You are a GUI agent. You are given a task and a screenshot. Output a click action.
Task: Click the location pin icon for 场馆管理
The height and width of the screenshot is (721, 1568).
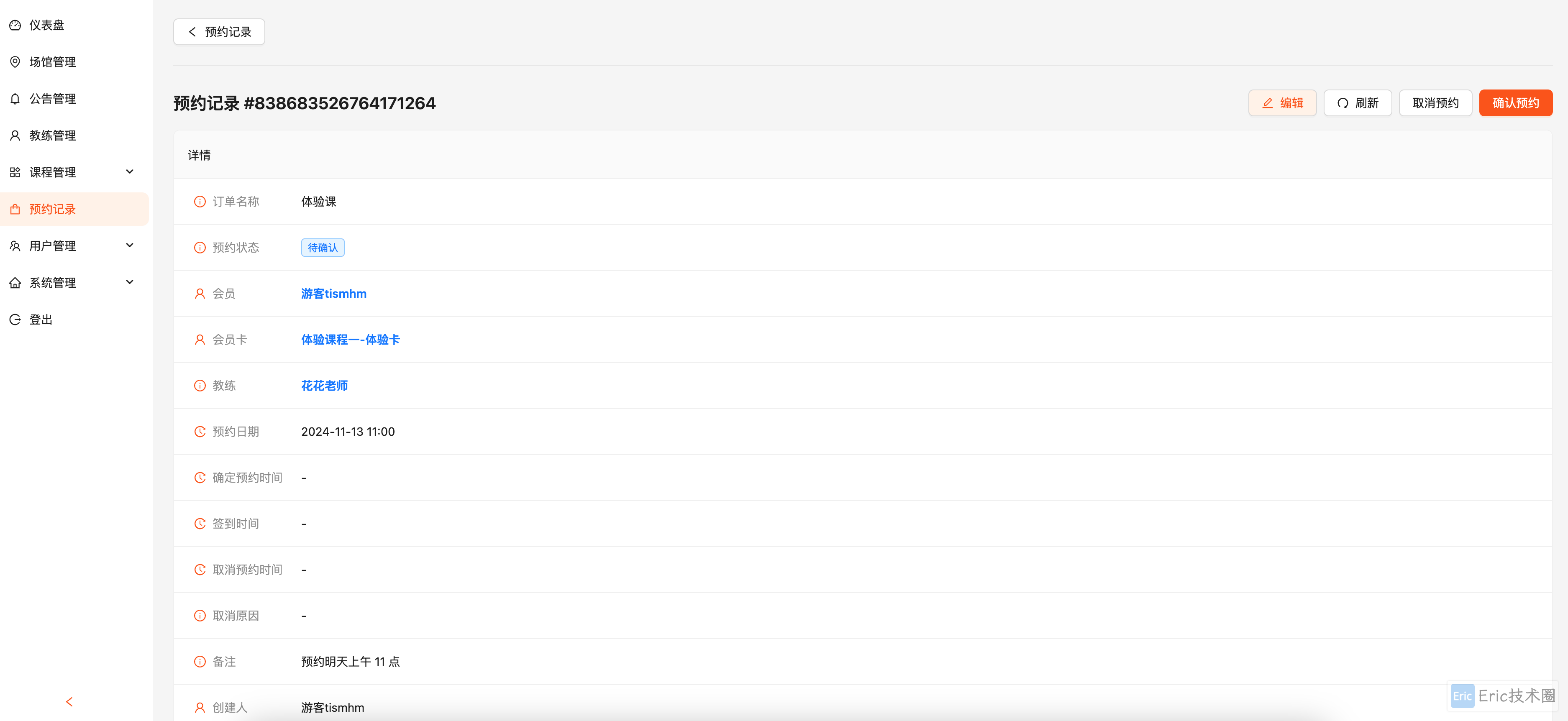[x=15, y=62]
